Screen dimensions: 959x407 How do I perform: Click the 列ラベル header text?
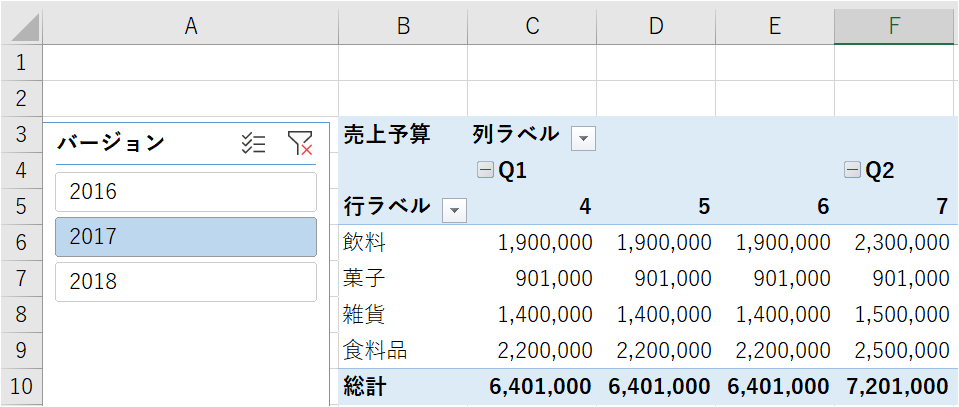point(516,133)
